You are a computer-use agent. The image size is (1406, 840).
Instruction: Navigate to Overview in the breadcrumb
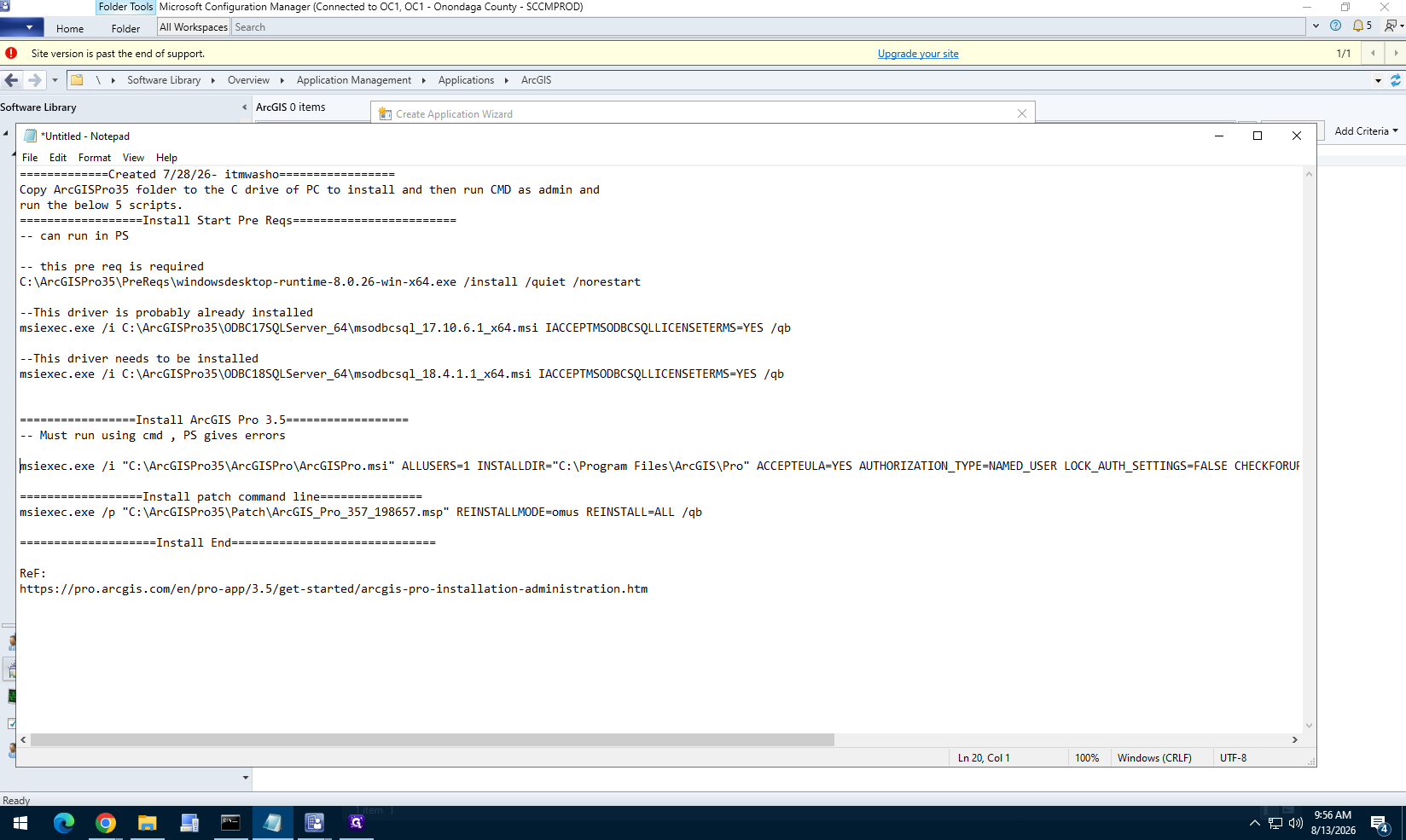(x=248, y=80)
